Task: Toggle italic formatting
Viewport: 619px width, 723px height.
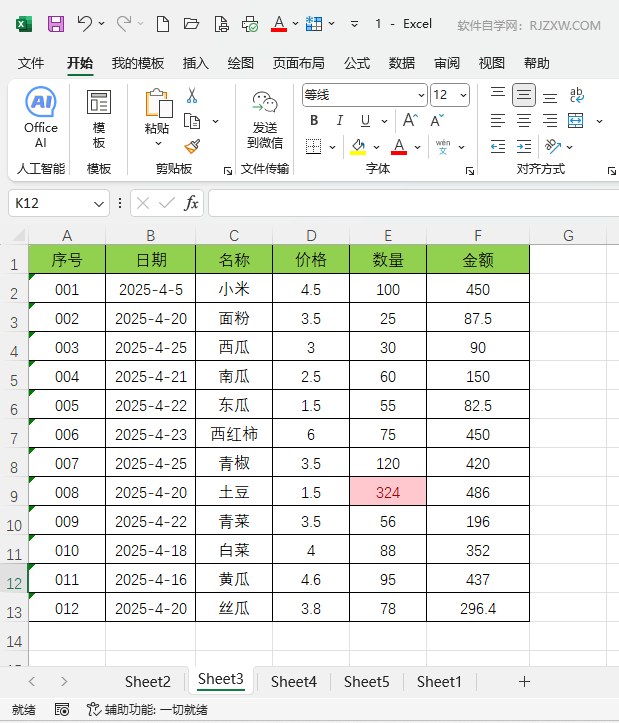Action: pos(340,121)
